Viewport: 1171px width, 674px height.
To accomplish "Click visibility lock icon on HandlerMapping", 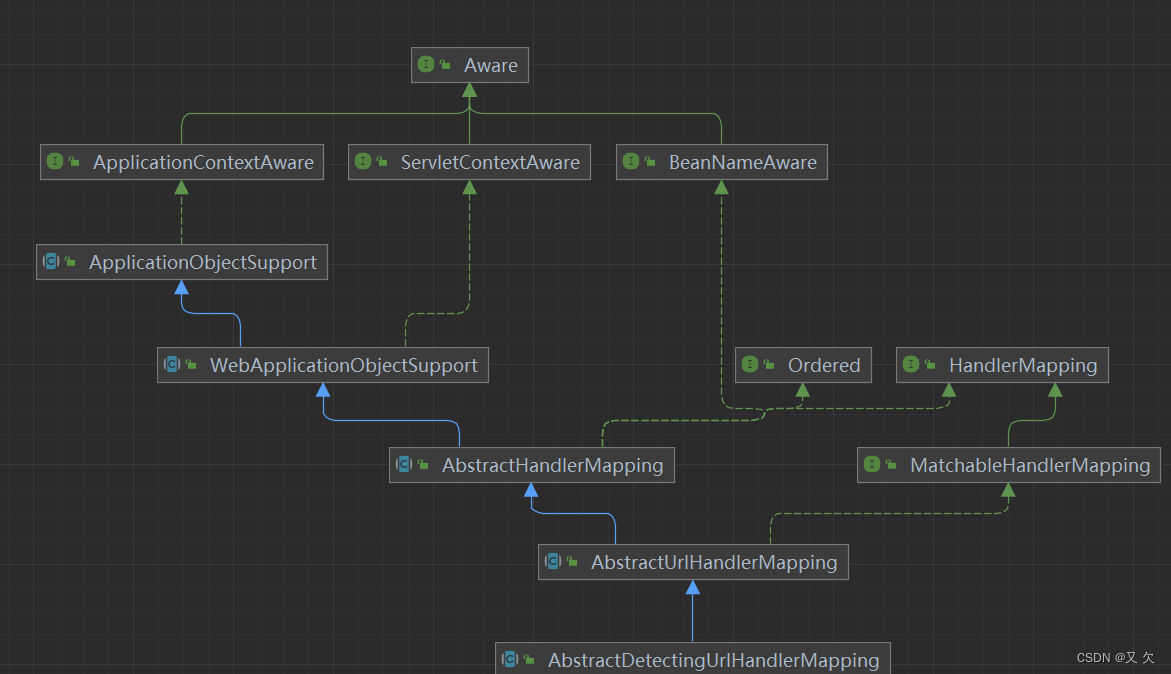I will [x=930, y=364].
